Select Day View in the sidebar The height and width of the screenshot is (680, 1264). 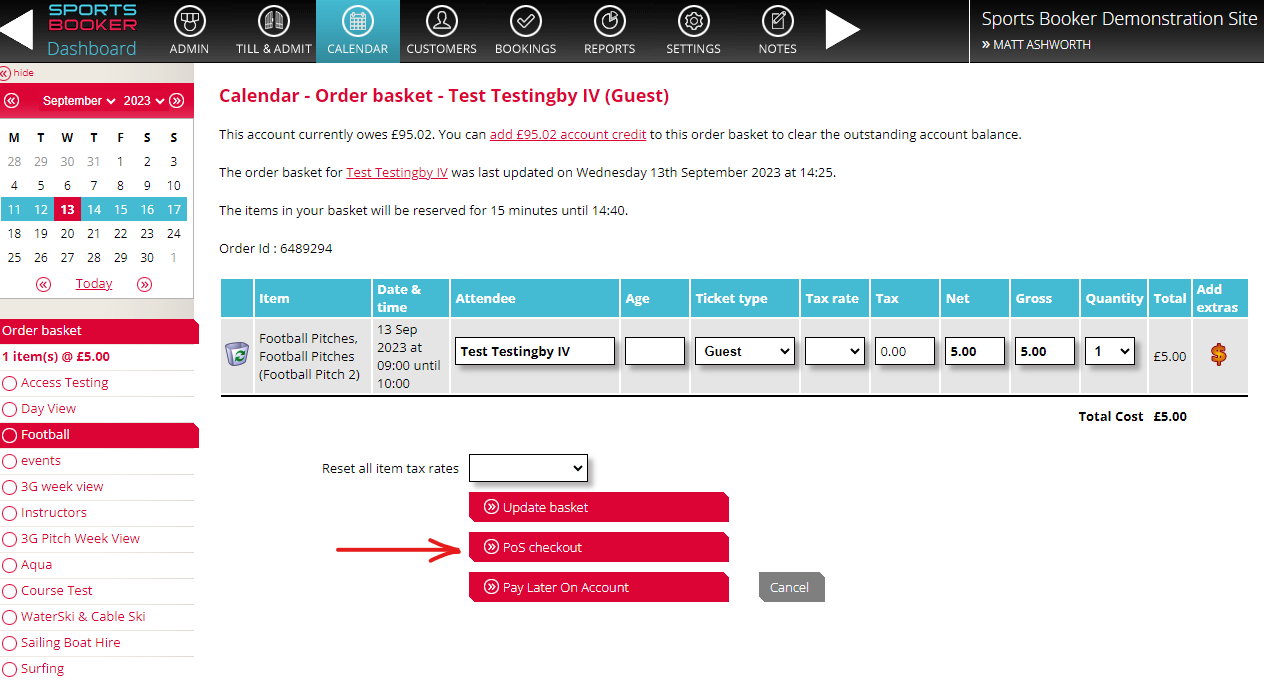48,409
